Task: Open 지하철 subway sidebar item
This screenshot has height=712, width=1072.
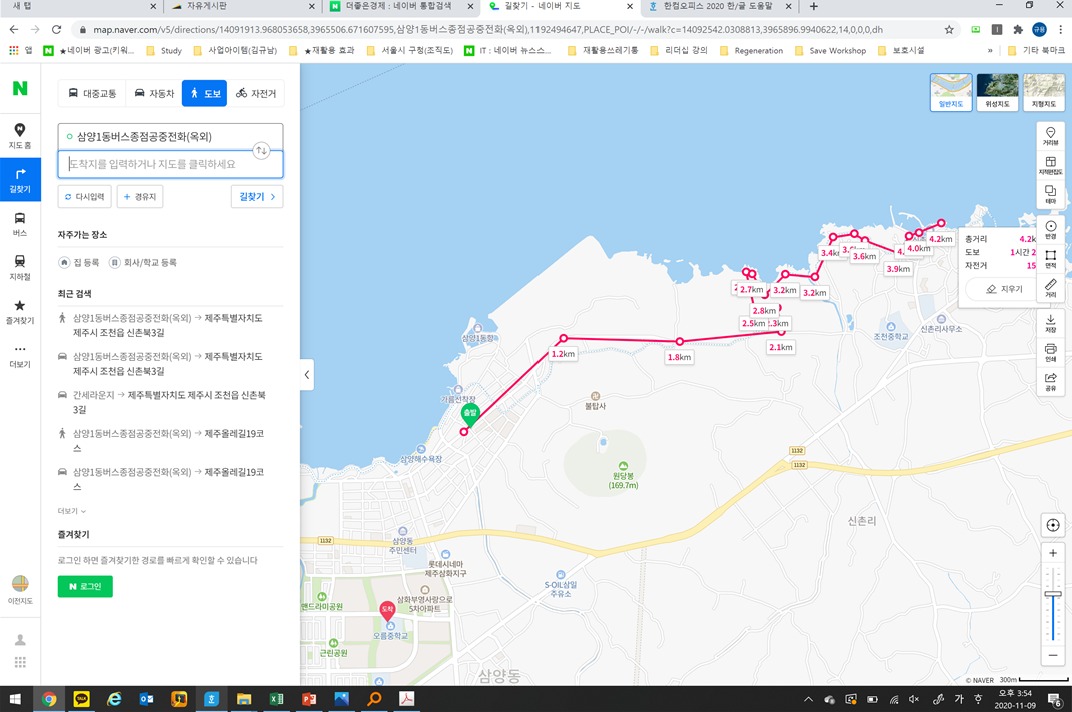Action: coord(20,267)
